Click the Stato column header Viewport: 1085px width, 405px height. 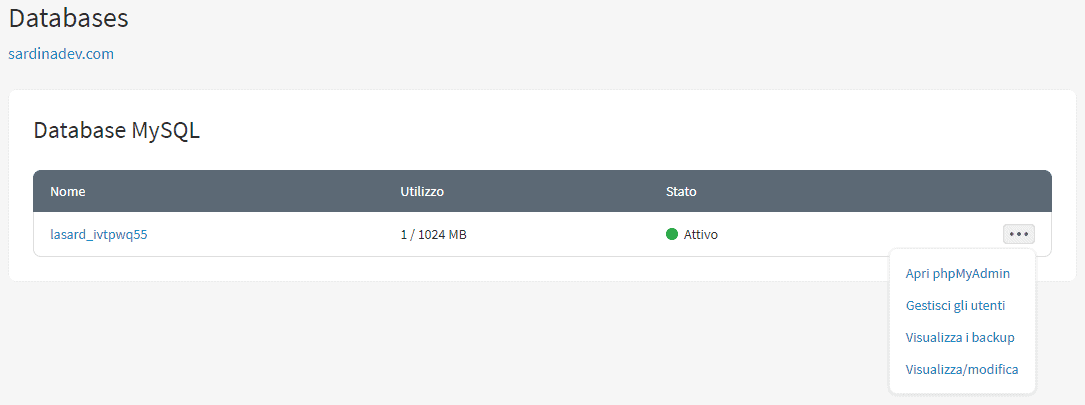click(x=681, y=191)
